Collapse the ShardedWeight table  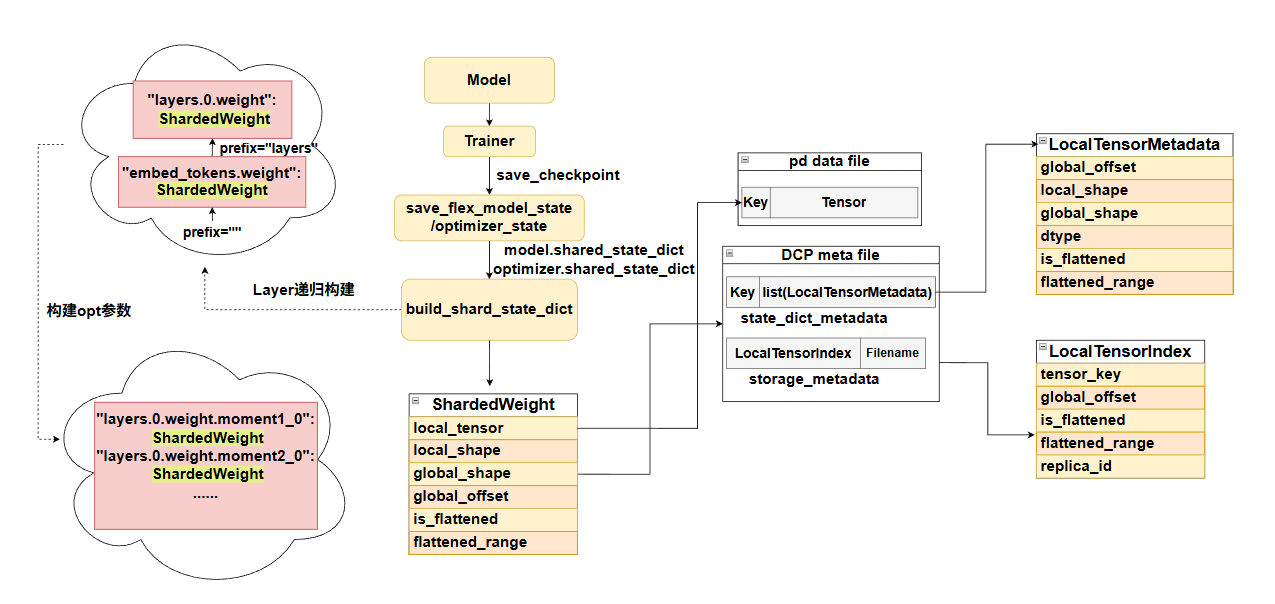[x=416, y=400]
